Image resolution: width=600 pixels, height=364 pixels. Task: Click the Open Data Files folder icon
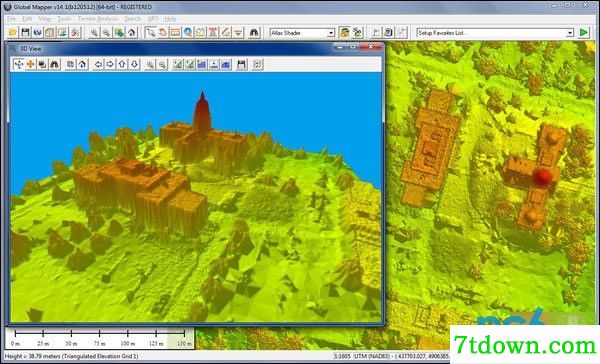click(x=12, y=33)
